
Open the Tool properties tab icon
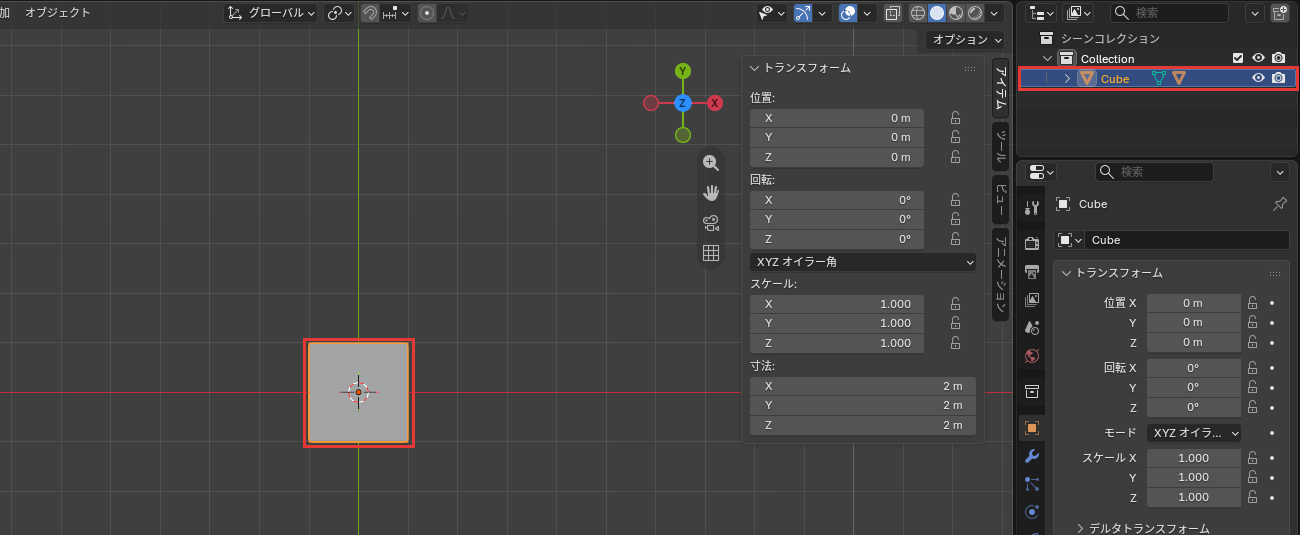[1032, 207]
